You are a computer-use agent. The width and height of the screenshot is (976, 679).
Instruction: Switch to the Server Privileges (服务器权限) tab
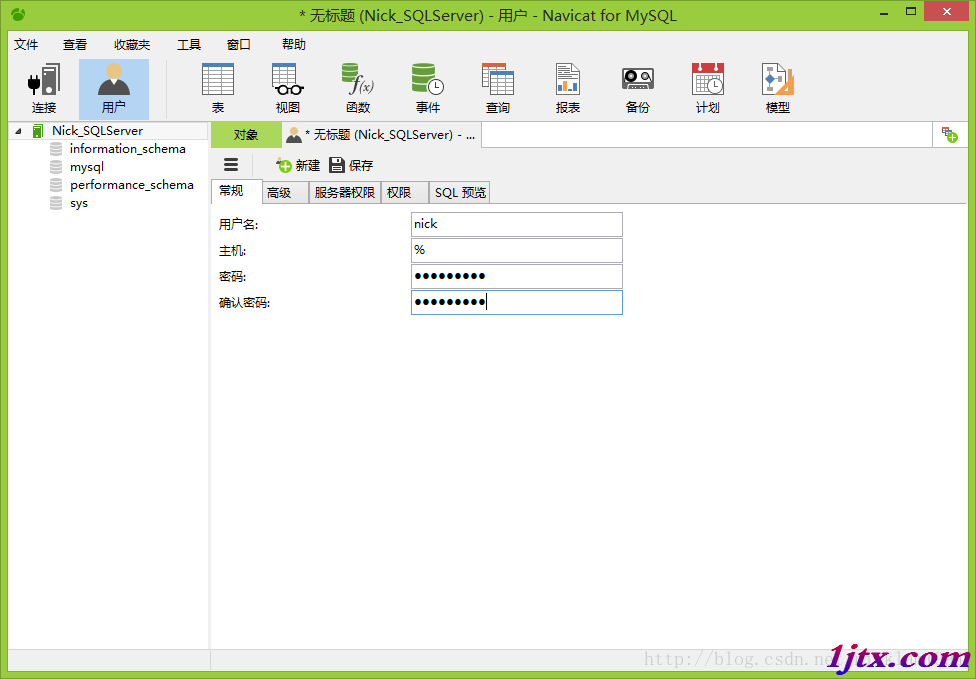[x=344, y=192]
